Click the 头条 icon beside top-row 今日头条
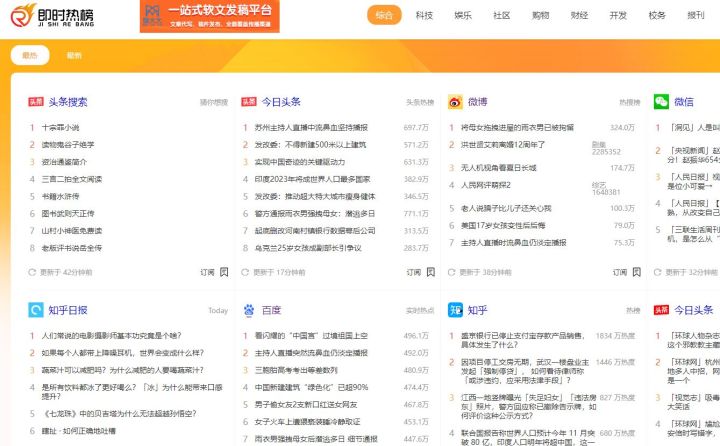This screenshot has width=720, height=446. 249,102
